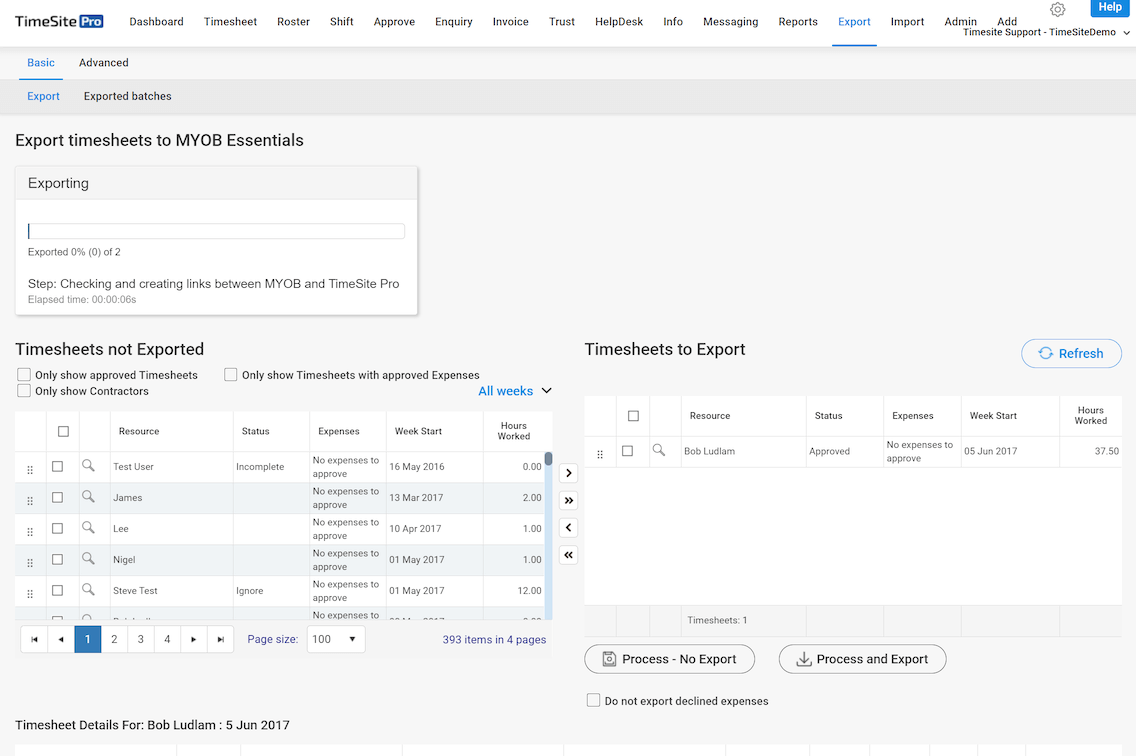Screen dimensions: 1136x756
Task: Click Process - No Export button
Action: 669,659
